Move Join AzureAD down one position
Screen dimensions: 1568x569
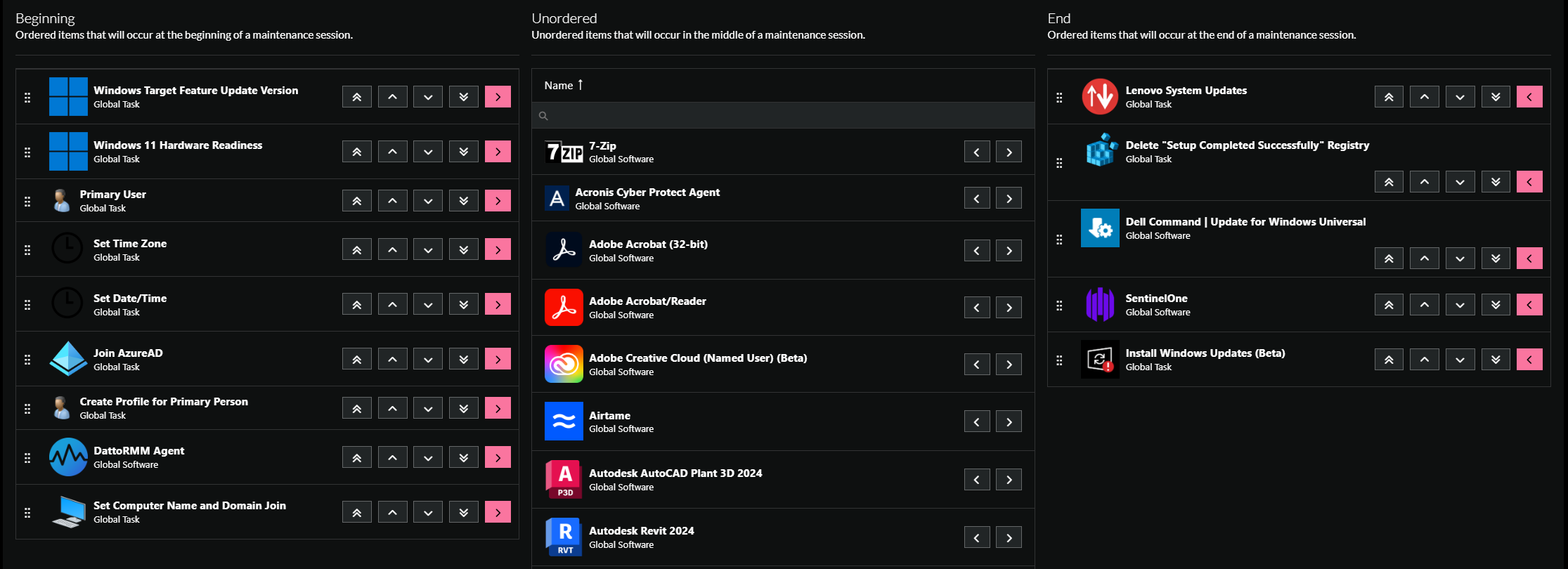428,359
